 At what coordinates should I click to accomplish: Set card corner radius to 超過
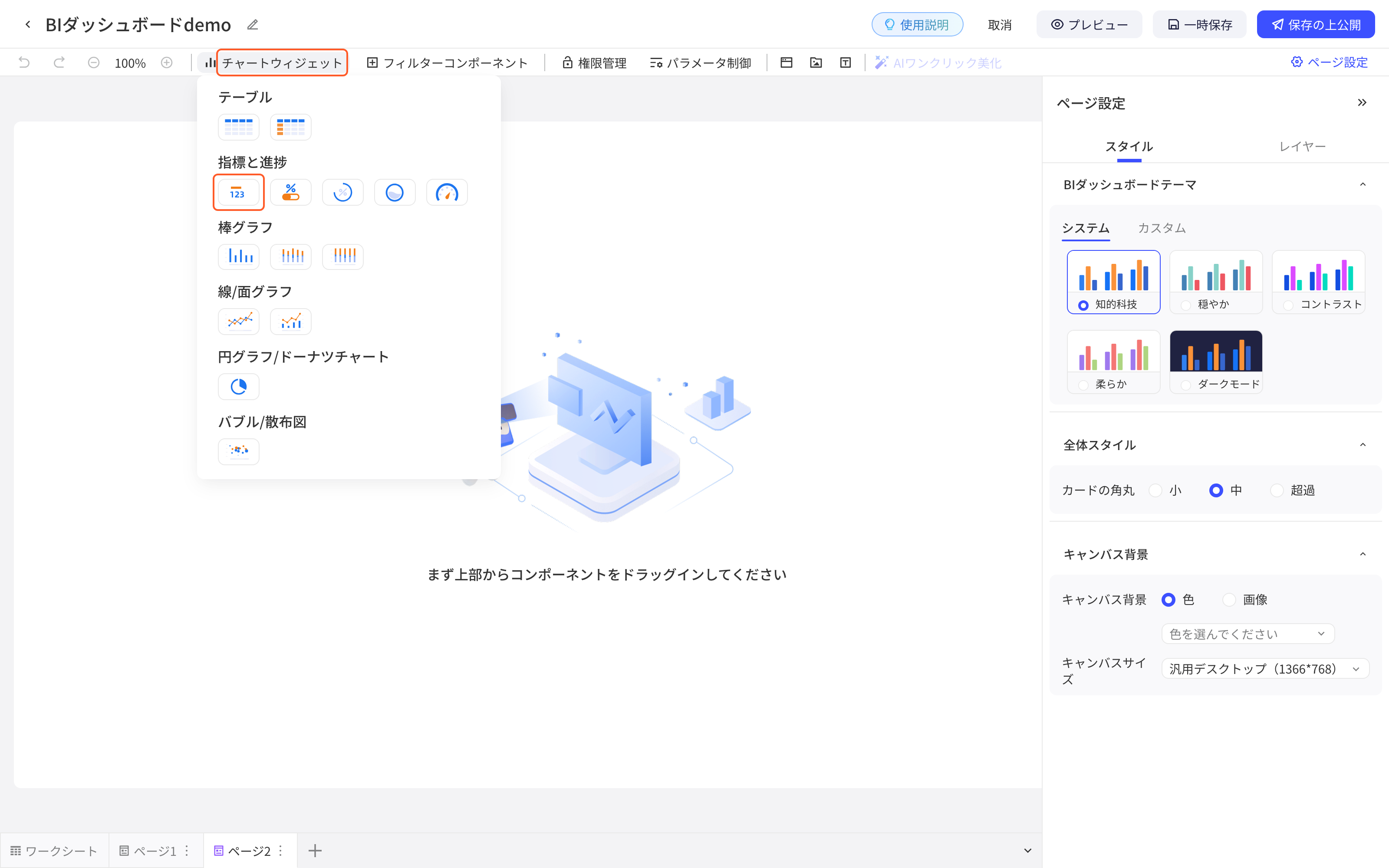coord(1277,490)
